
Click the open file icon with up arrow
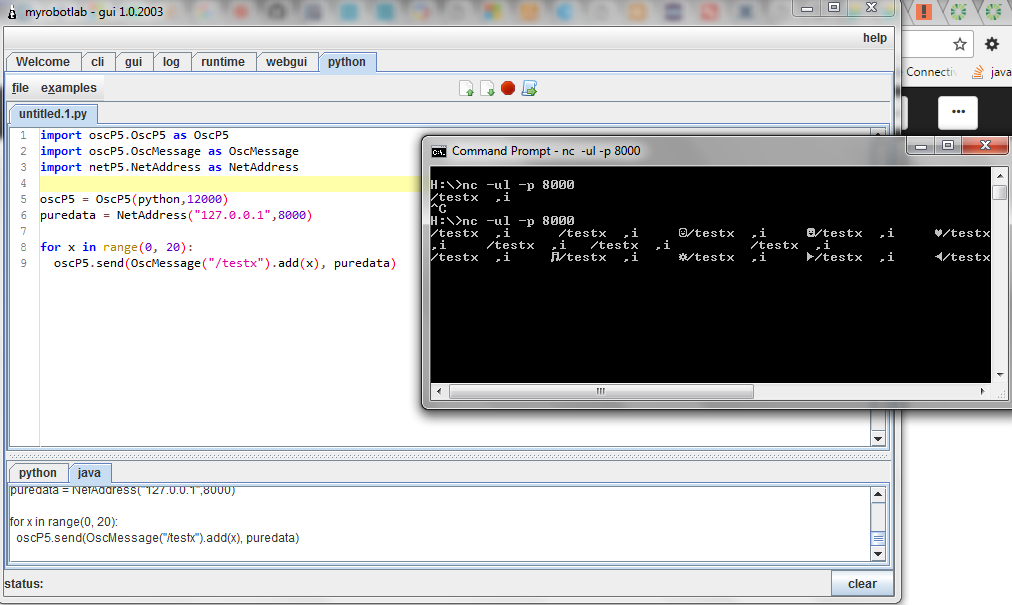click(x=466, y=88)
